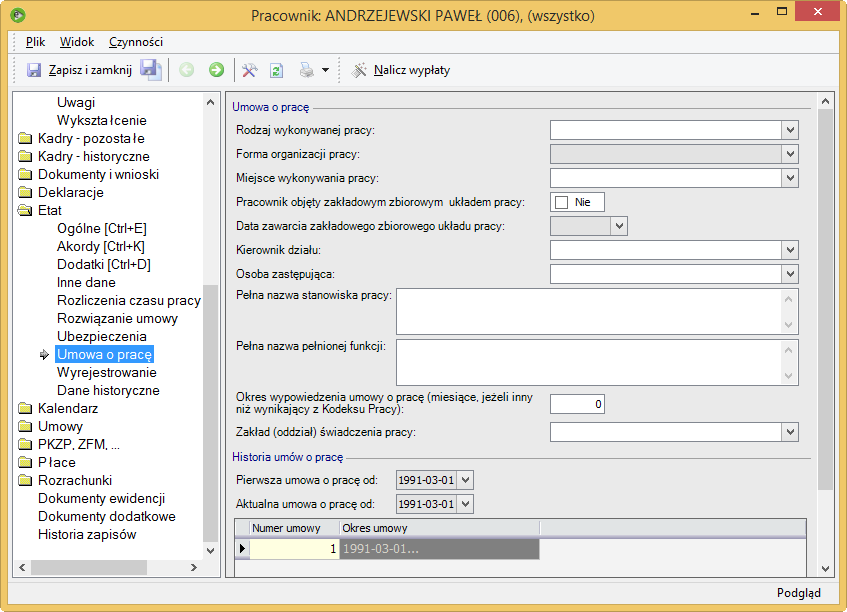Open Aktualna umowa o pracę date dropdown
The width and height of the screenshot is (847, 612).
click(x=465, y=504)
